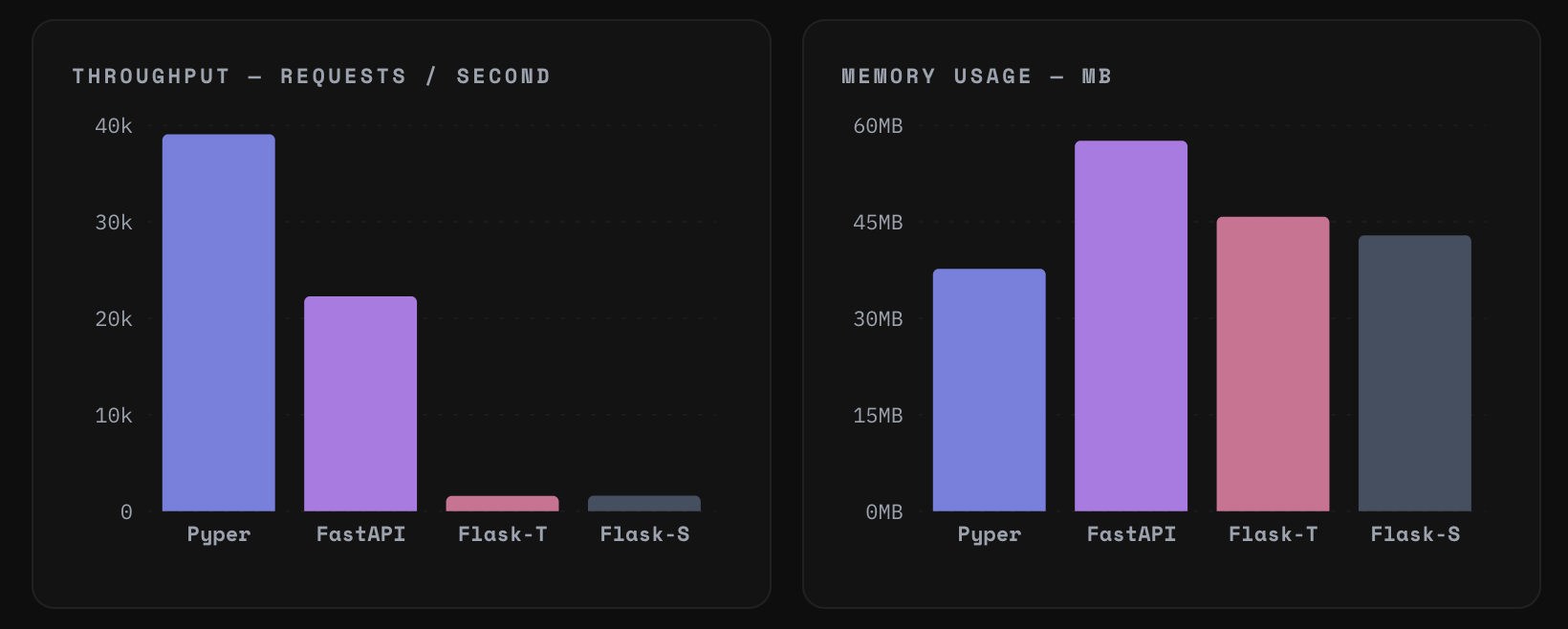The height and width of the screenshot is (629, 1568).
Task: Click the Flask-T bar in the memory usage chart
Action: pyautogui.click(x=1274, y=364)
